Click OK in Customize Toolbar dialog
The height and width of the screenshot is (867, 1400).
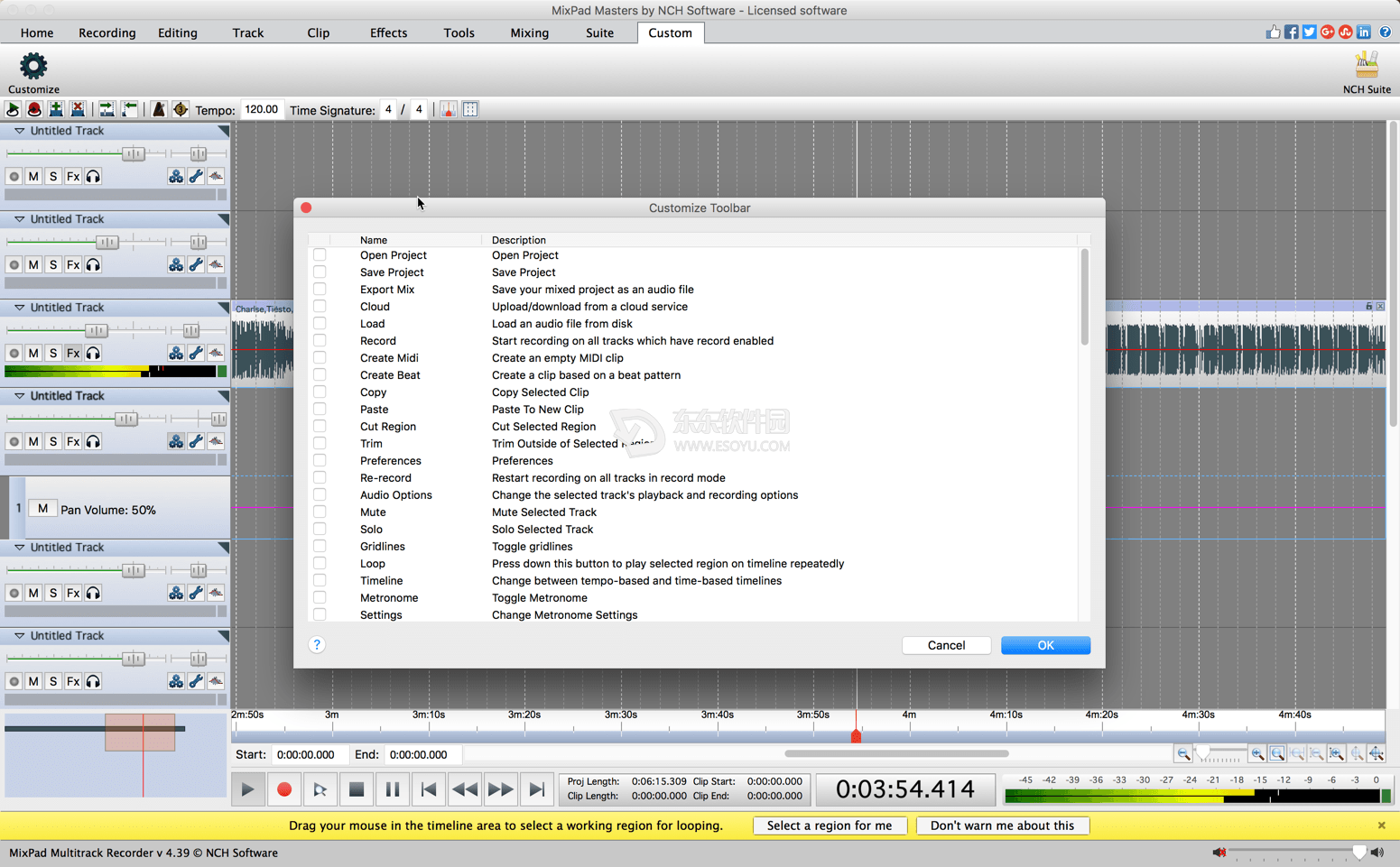(x=1045, y=645)
